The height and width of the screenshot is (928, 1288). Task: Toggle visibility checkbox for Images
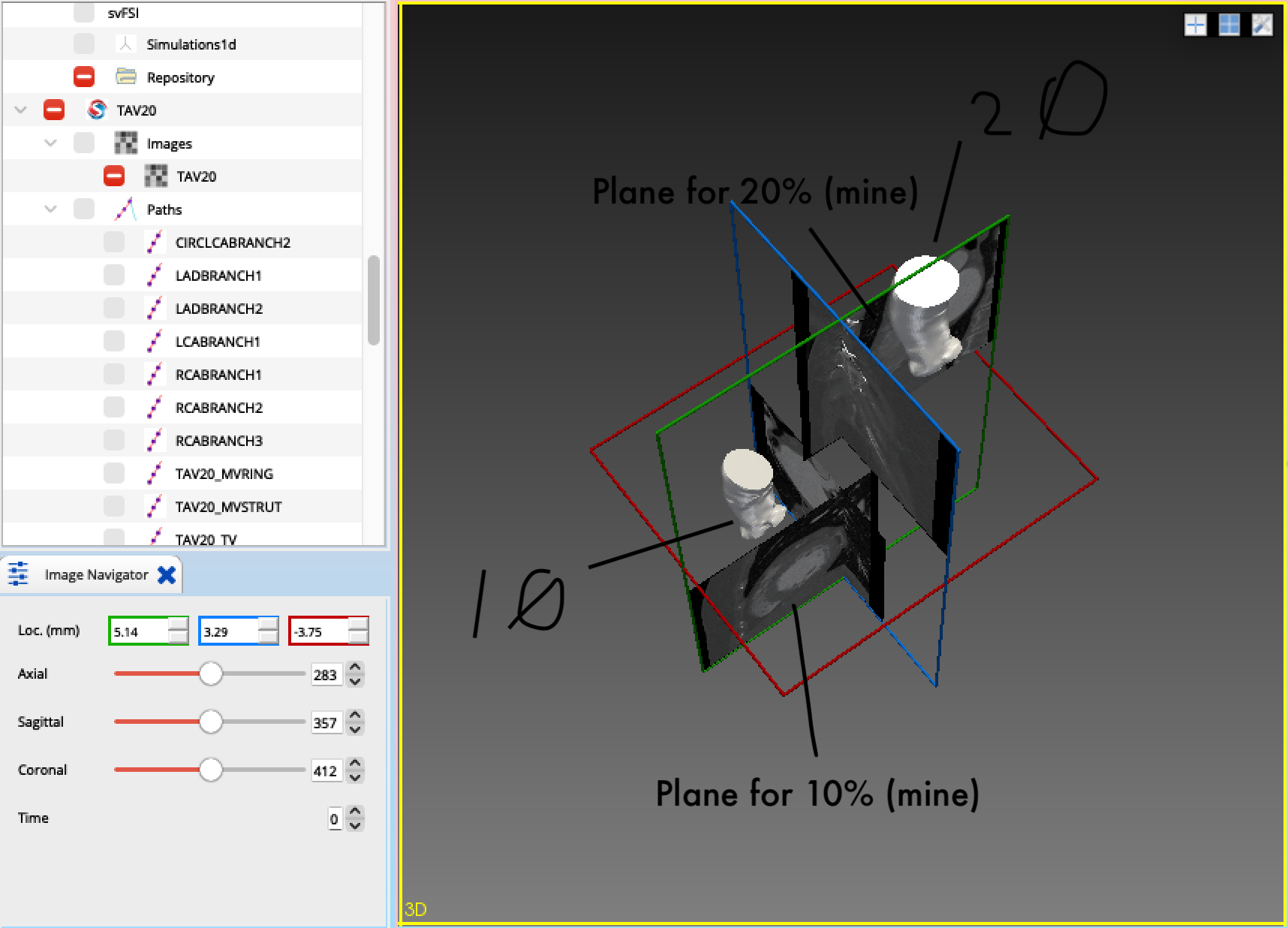84,143
